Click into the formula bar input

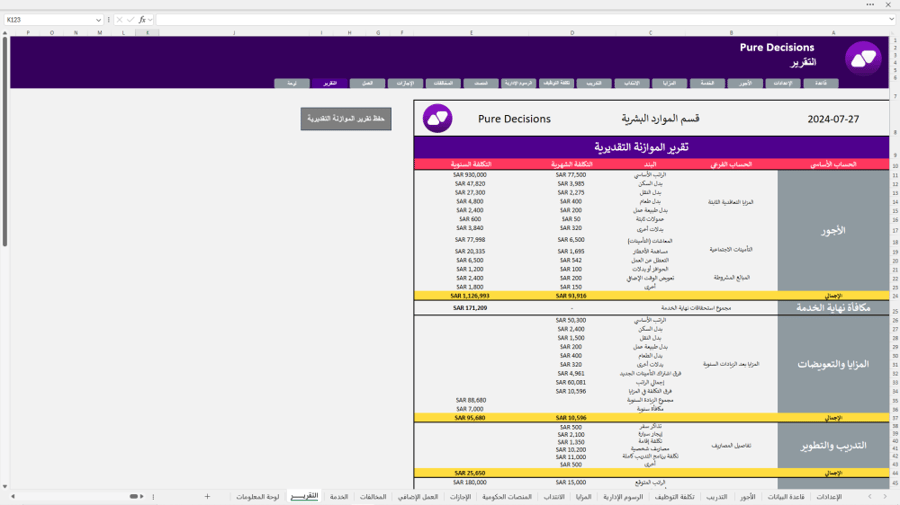[x=519, y=20]
